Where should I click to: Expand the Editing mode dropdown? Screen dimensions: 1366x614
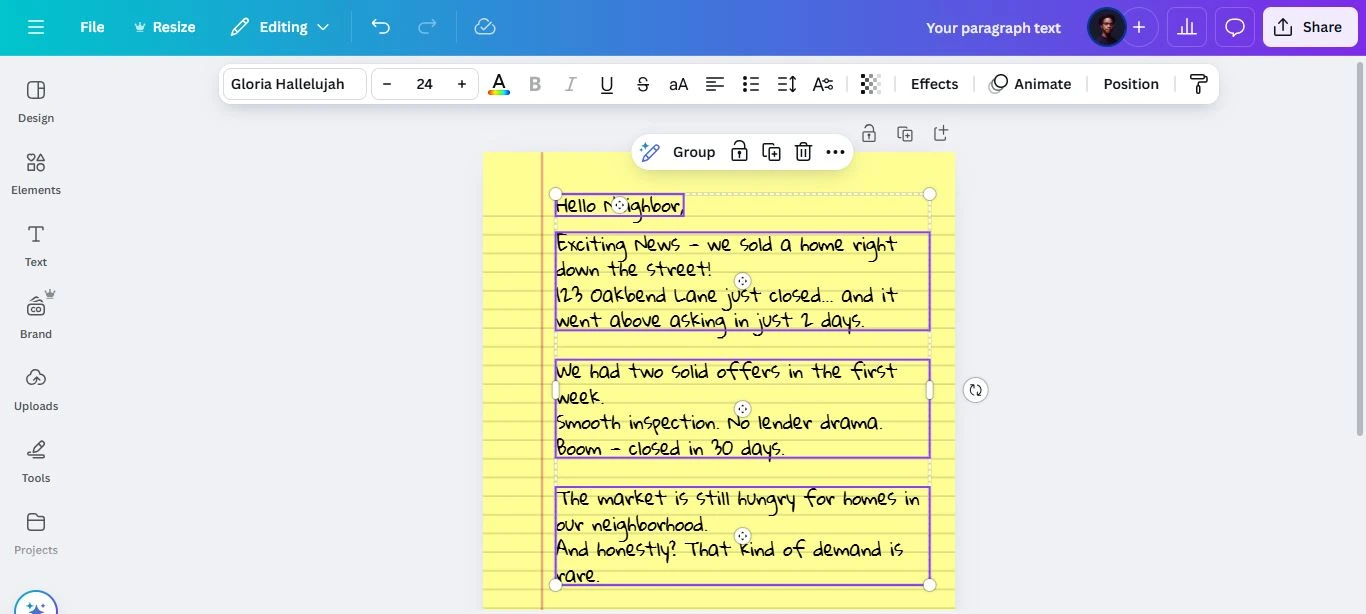(280, 27)
